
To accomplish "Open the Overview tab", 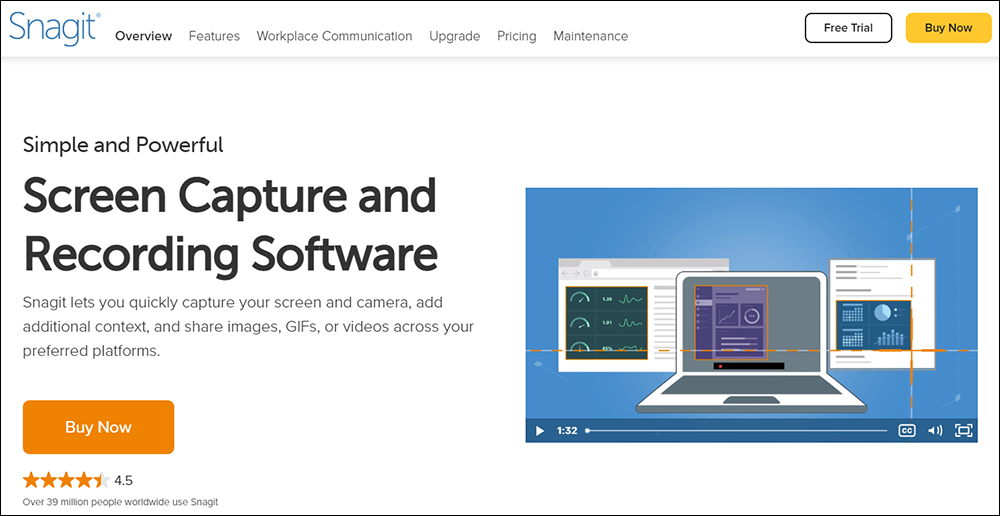I will (143, 36).
